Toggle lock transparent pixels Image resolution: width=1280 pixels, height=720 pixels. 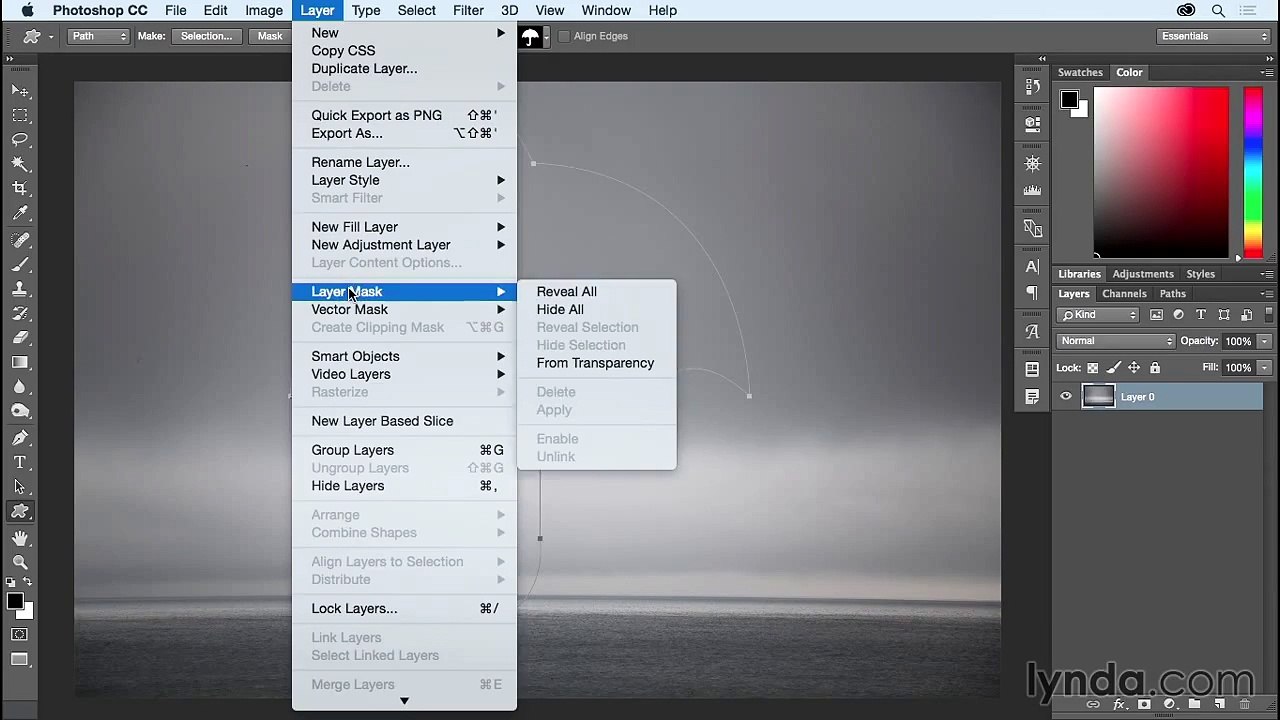[x=1093, y=368]
